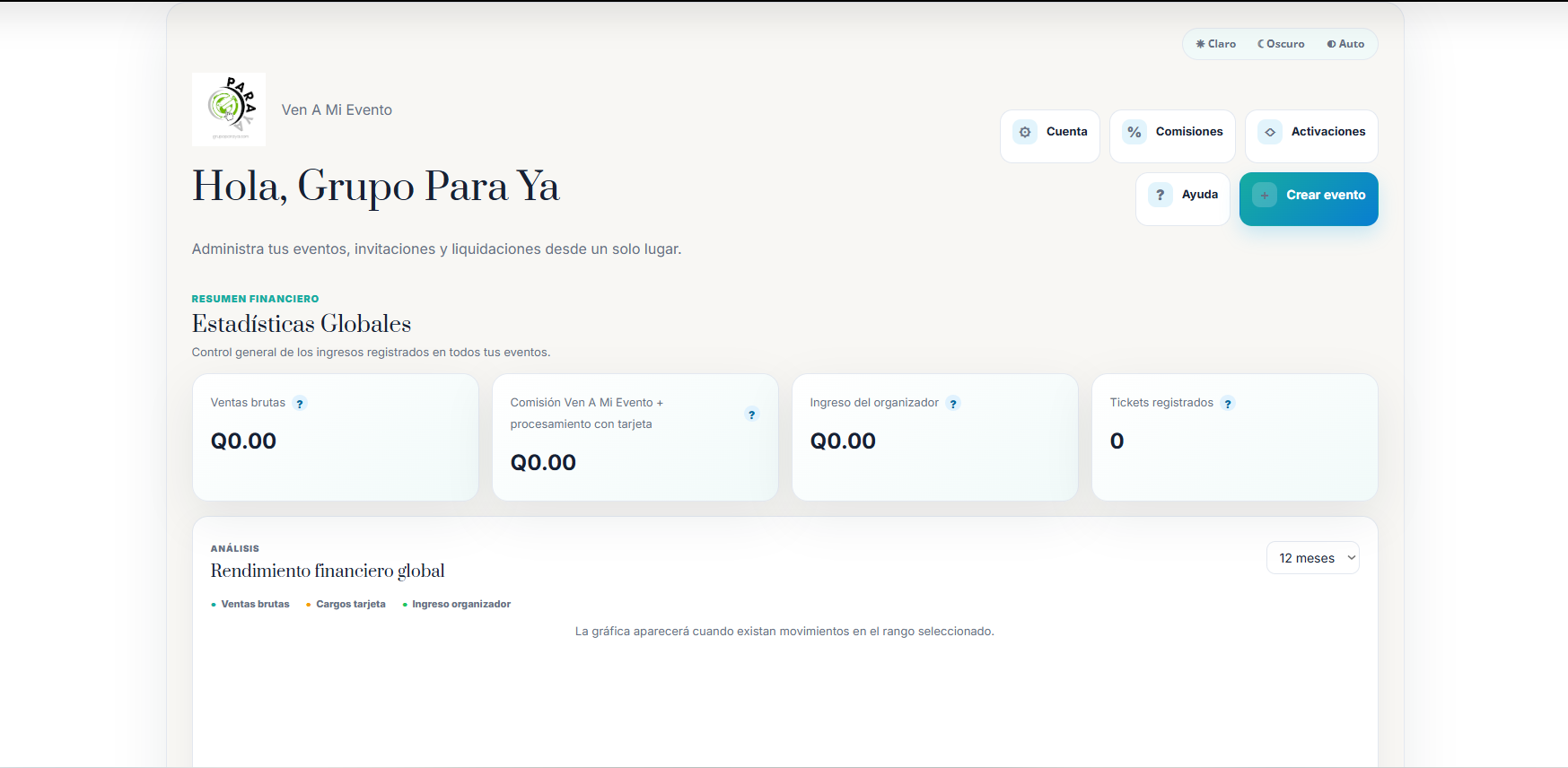Switch to Claro light theme
Image resolution: width=1568 pixels, height=768 pixels.
[1216, 44]
